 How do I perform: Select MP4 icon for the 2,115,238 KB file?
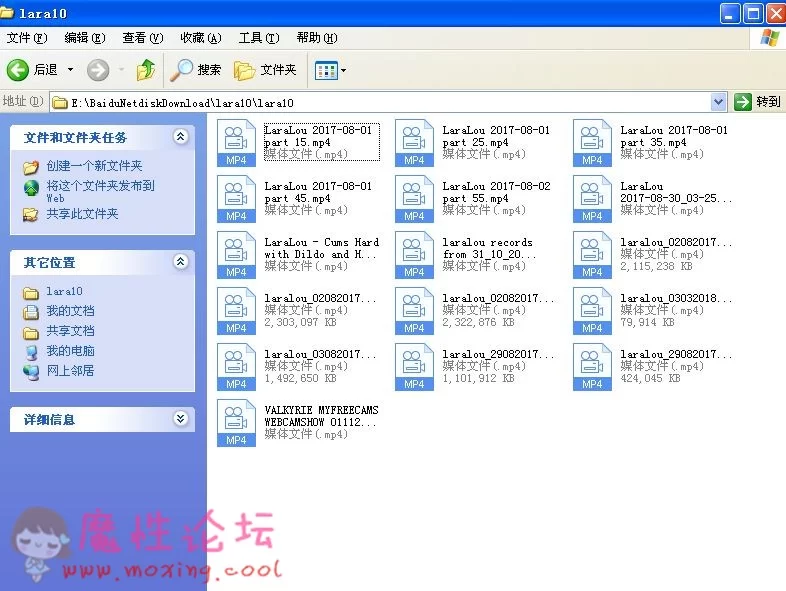[592, 255]
